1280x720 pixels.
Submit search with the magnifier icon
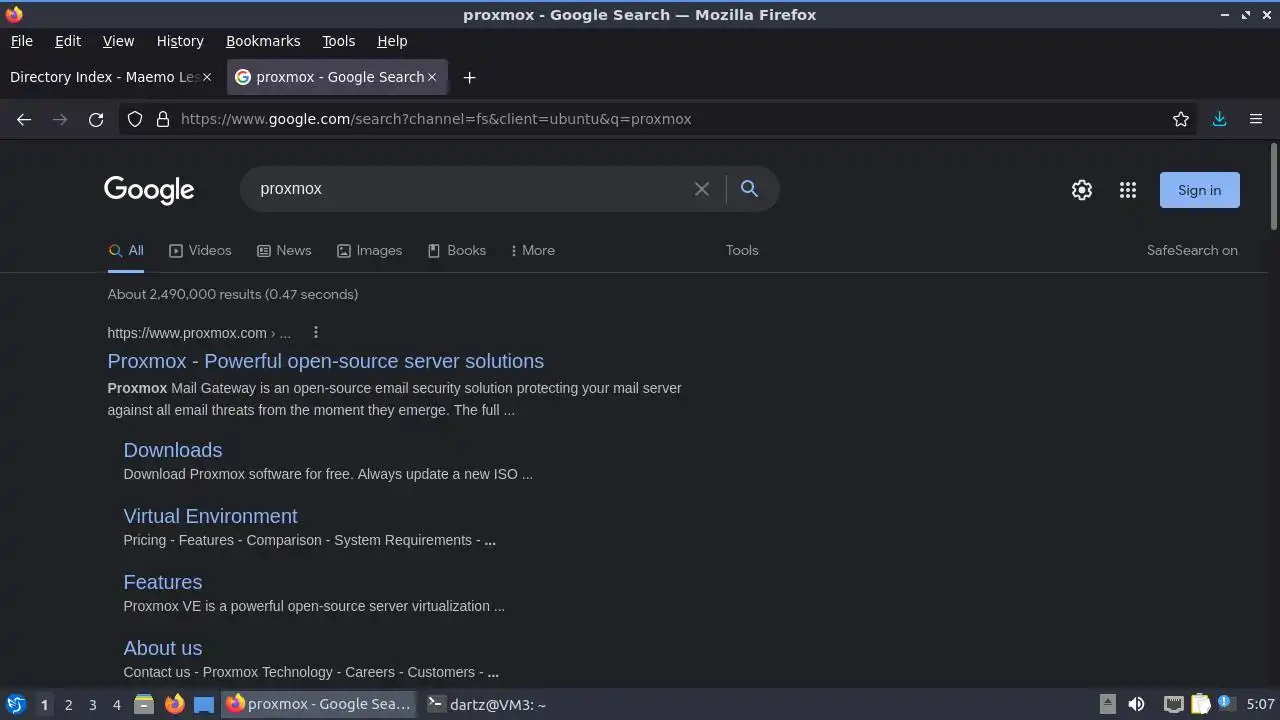pyautogui.click(x=749, y=188)
